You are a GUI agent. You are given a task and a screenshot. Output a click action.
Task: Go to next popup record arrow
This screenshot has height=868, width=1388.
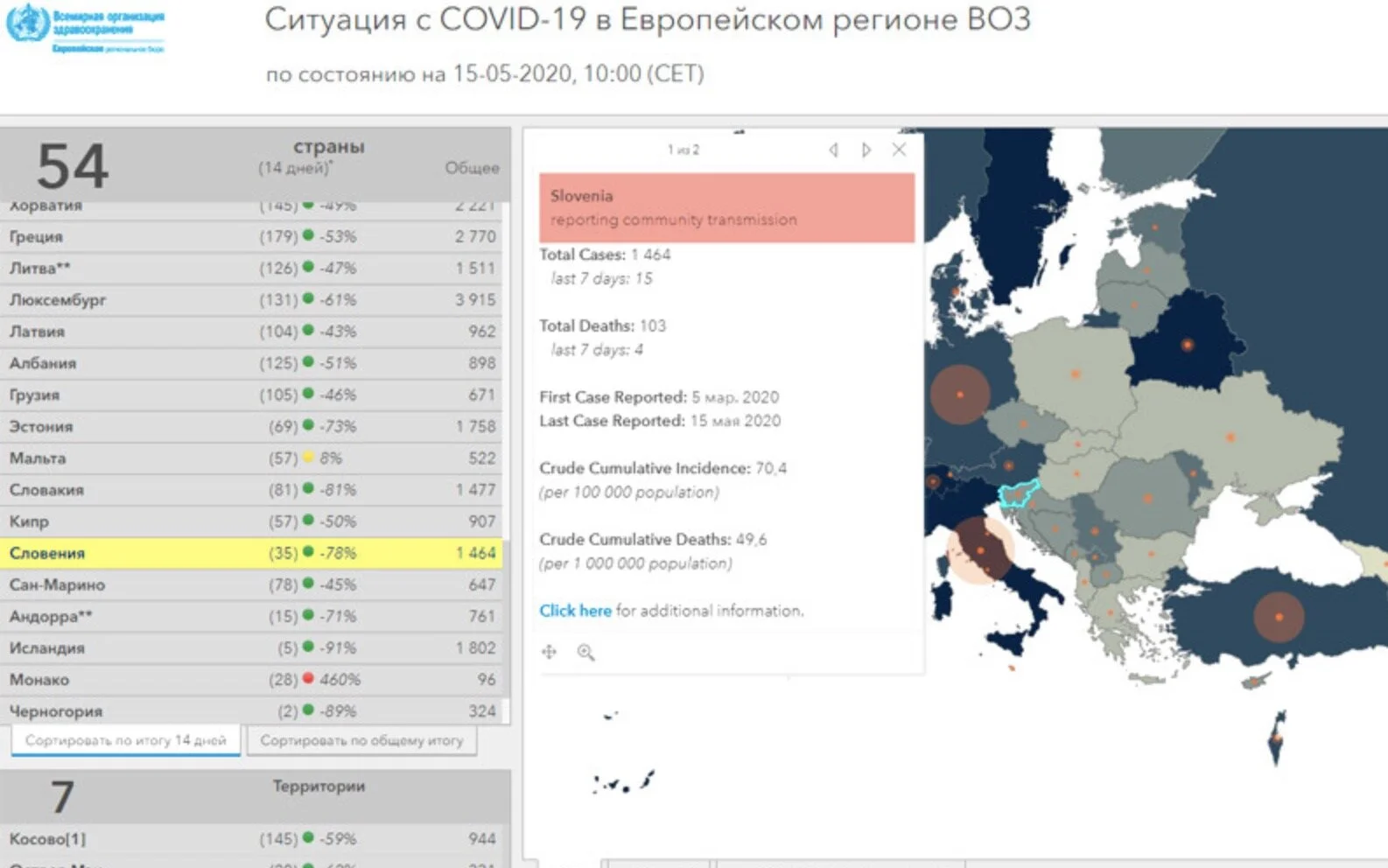tap(866, 150)
